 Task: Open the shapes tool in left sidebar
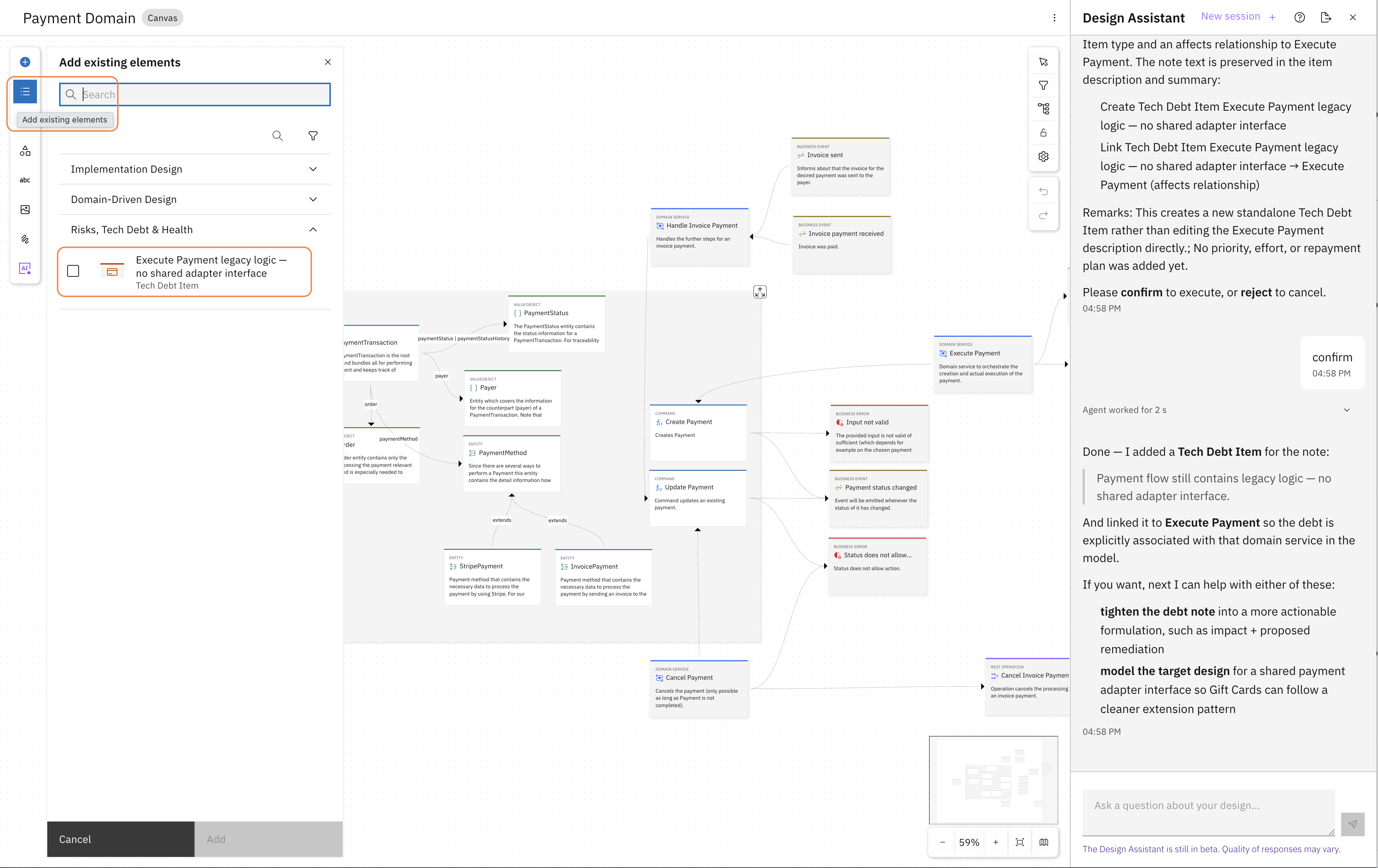25,151
